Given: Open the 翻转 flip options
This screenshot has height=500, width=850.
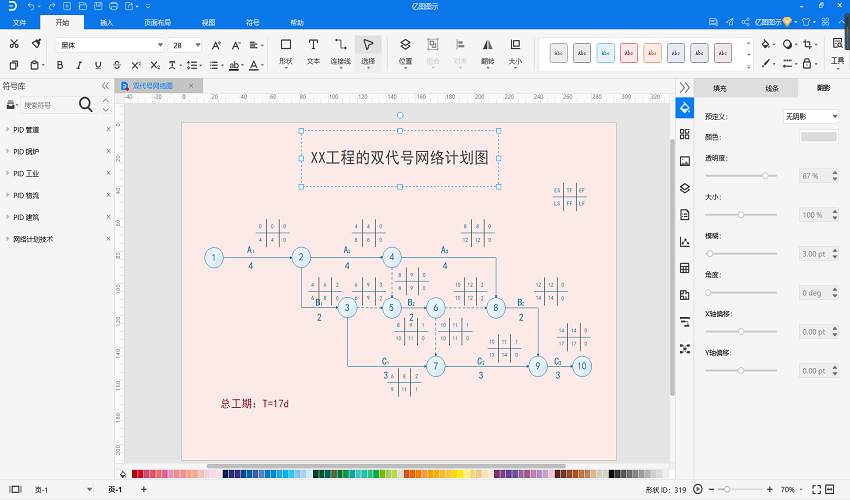Looking at the screenshot, I should tap(487, 52).
